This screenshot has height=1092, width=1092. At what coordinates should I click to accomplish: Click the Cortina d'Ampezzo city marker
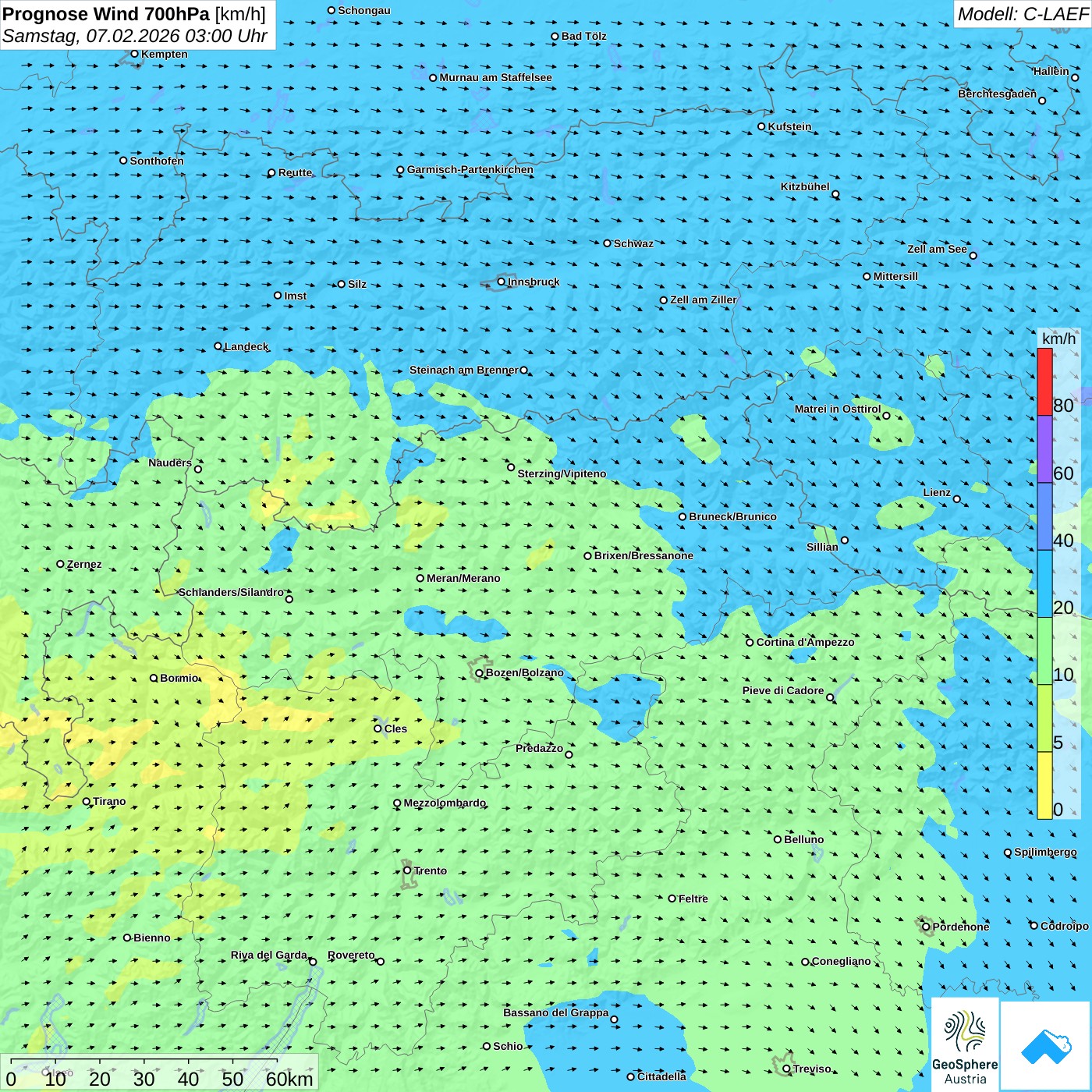click(x=750, y=642)
